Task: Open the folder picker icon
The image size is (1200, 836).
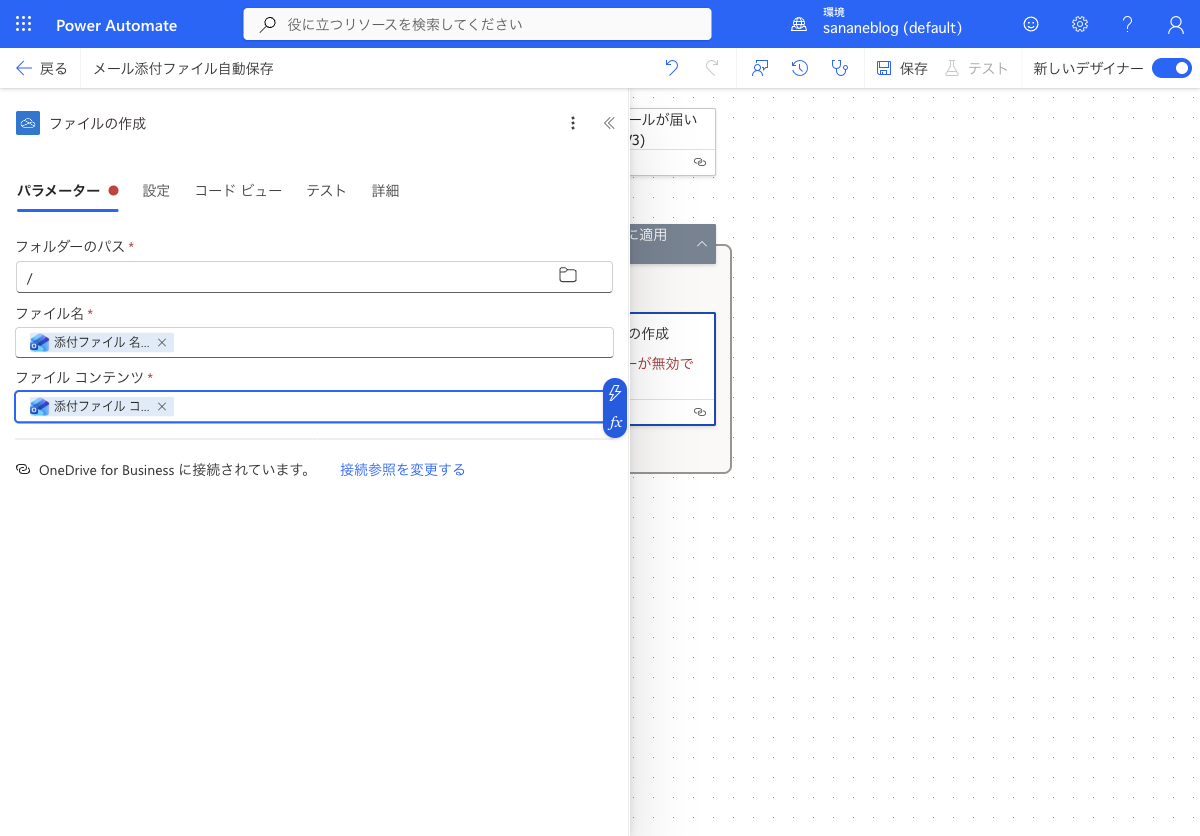Action: (568, 276)
